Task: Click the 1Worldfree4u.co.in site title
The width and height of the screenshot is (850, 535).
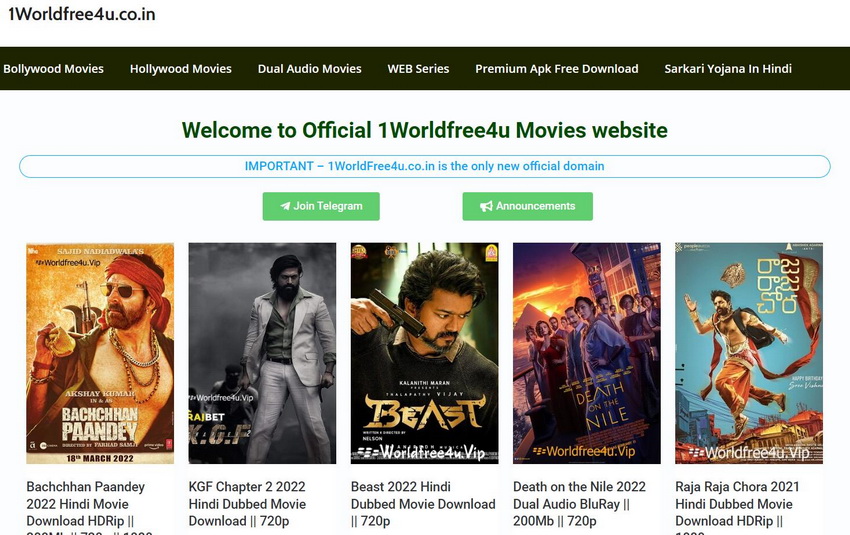Action: pyautogui.click(x=82, y=15)
